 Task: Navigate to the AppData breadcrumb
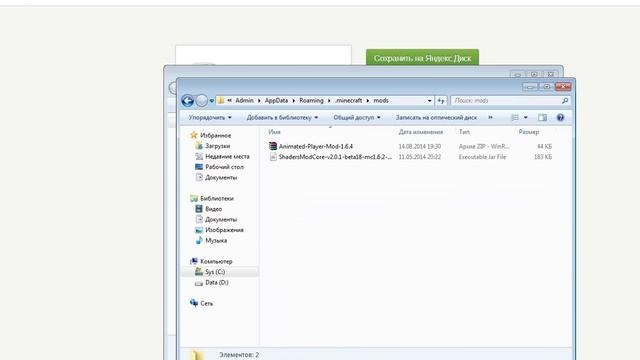(x=276, y=100)
